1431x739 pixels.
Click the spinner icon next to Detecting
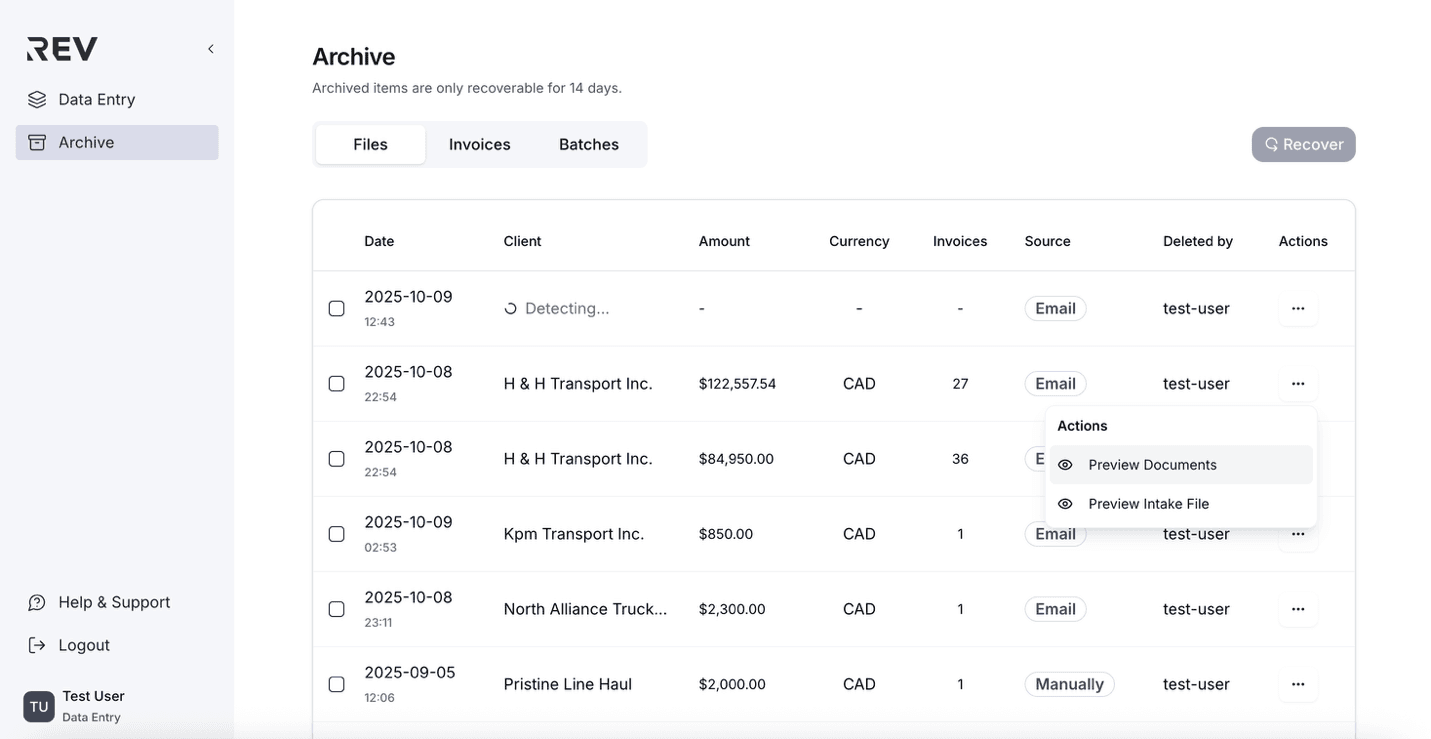click(x=510, y=307)
